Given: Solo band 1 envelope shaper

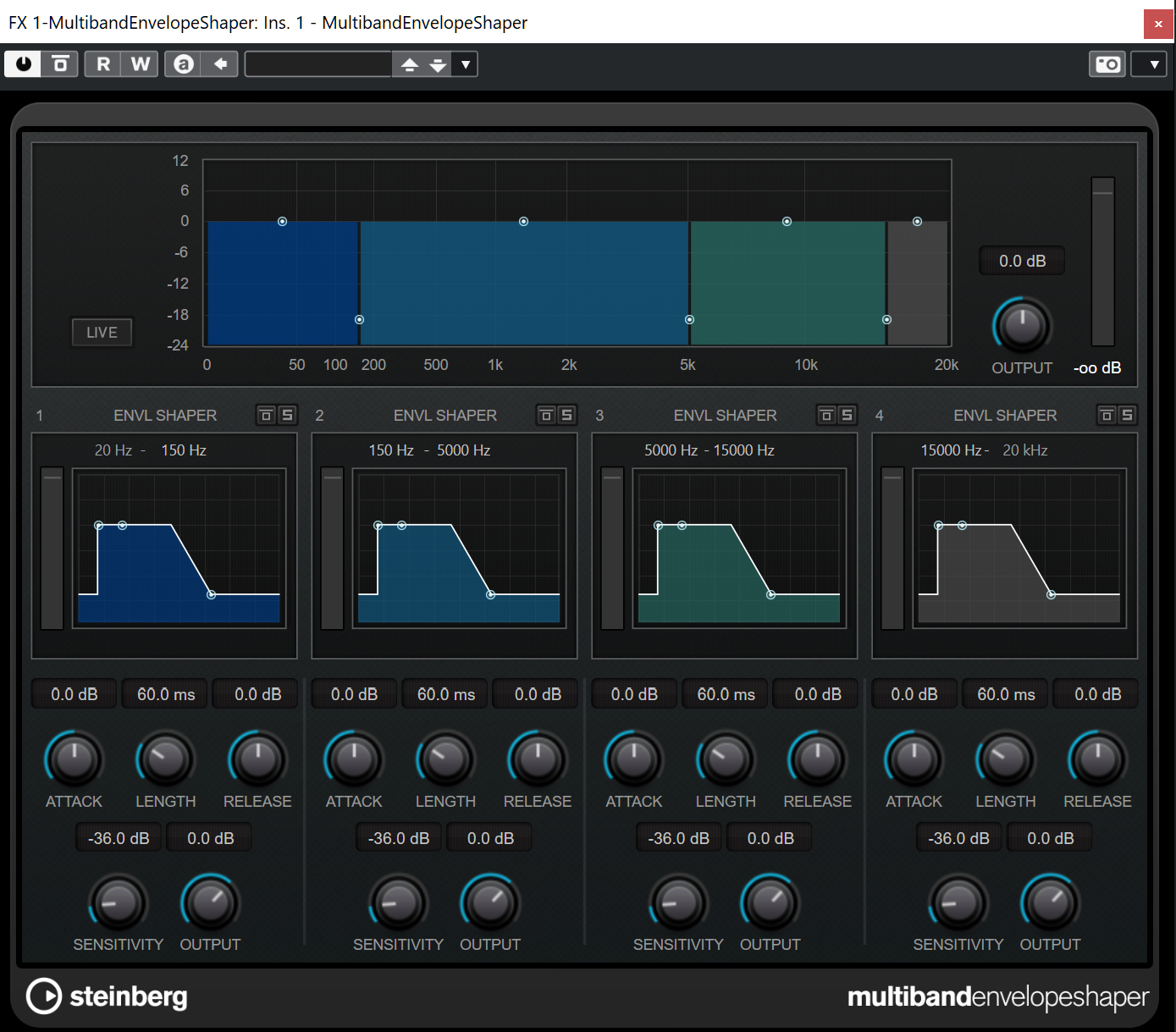Looking at the screenshot, I should (287, 415).
